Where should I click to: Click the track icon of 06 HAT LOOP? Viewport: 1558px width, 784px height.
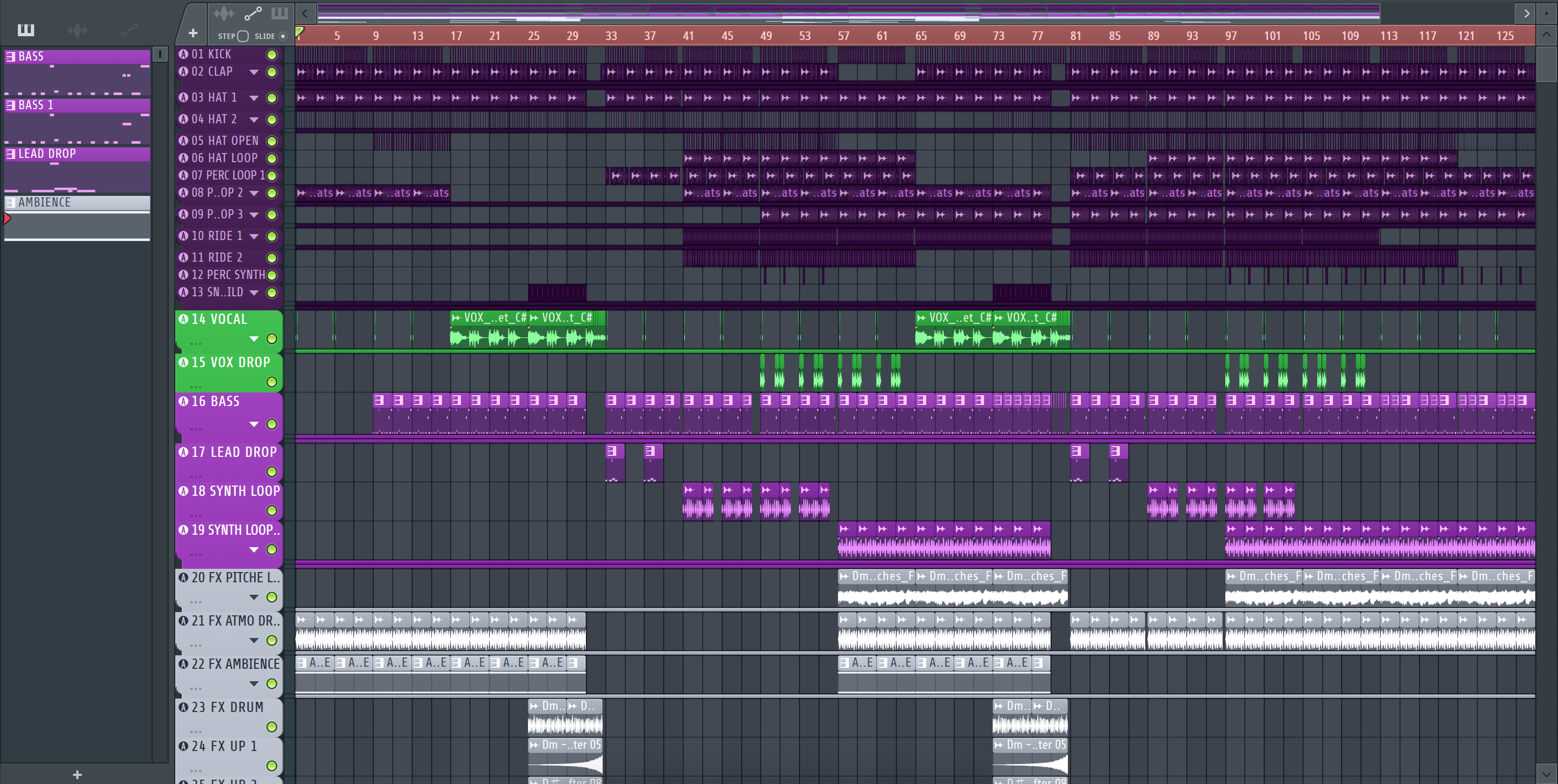[x=184, y=158]
